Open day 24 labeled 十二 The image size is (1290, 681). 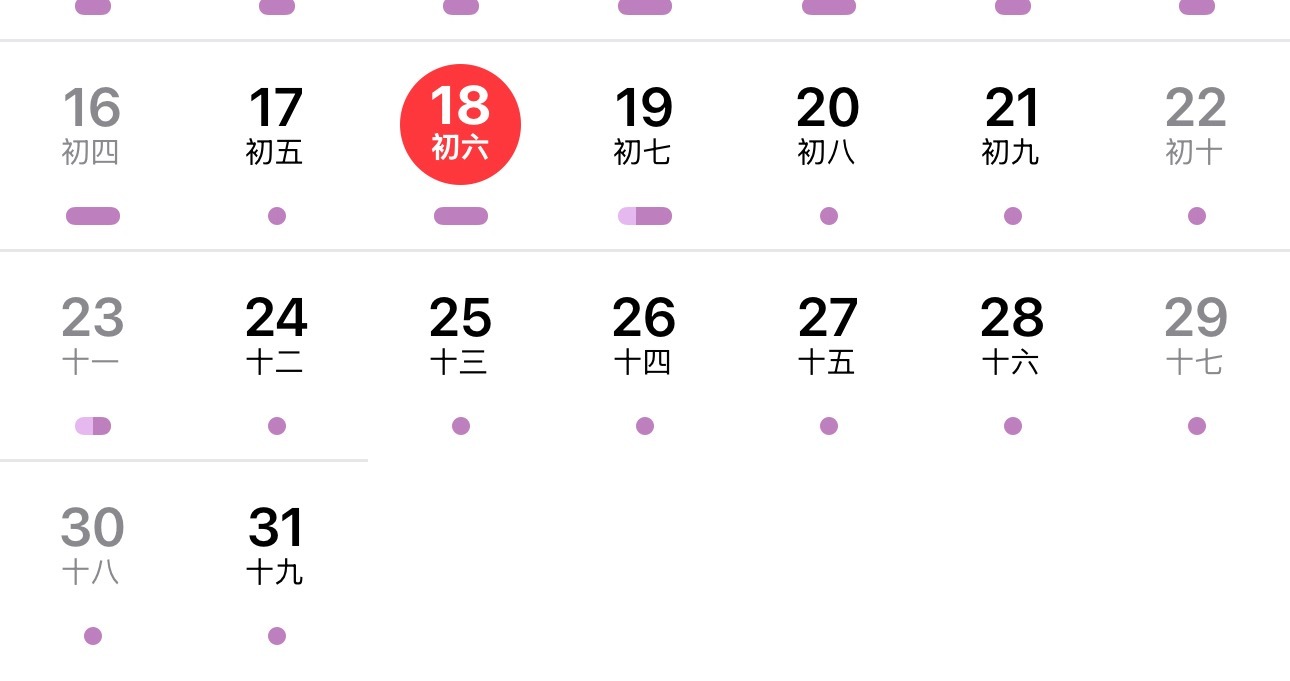tap(276, 335)
